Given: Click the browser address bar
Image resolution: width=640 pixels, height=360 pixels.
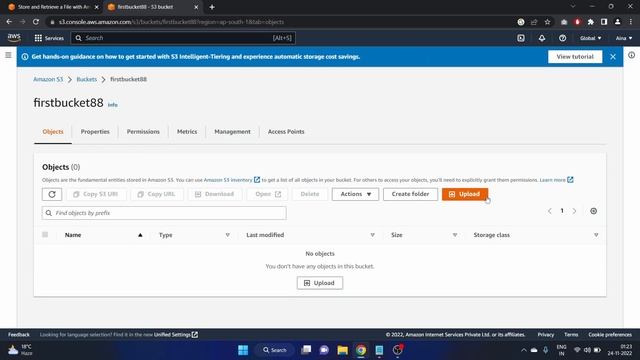Looking at the screenshot, I should [282, 22].
